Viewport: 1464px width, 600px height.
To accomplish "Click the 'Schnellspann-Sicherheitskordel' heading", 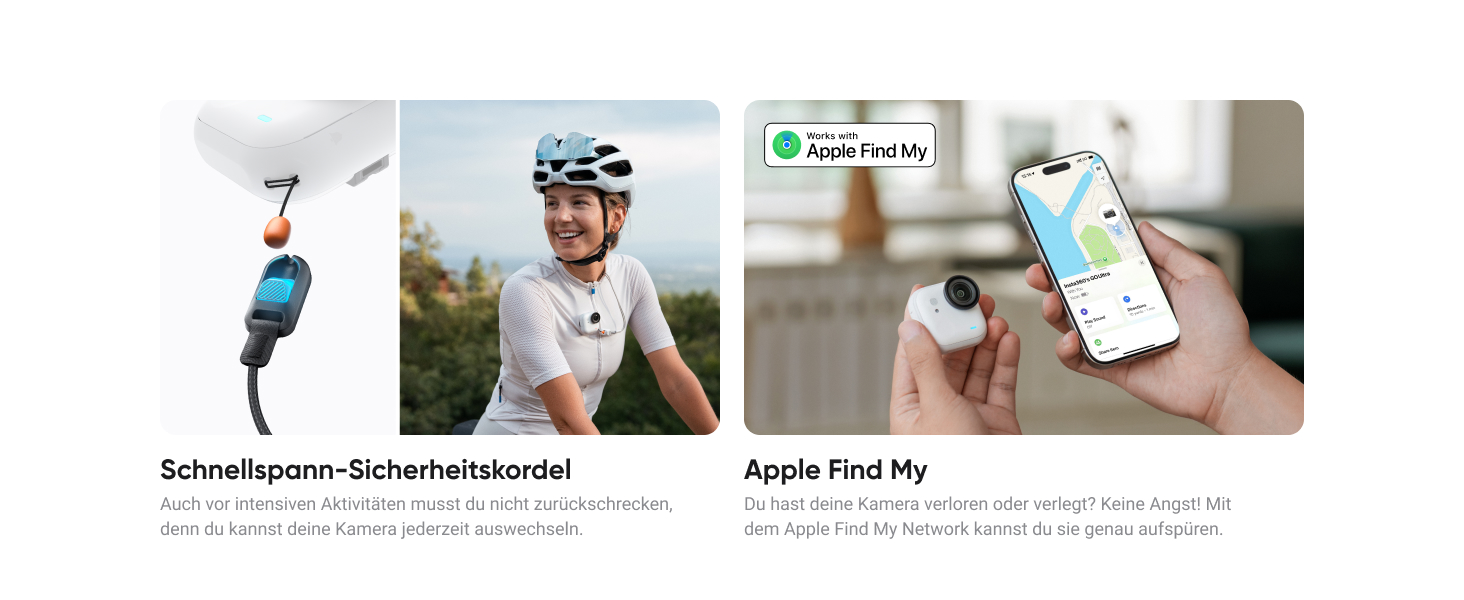I will 366,469.
